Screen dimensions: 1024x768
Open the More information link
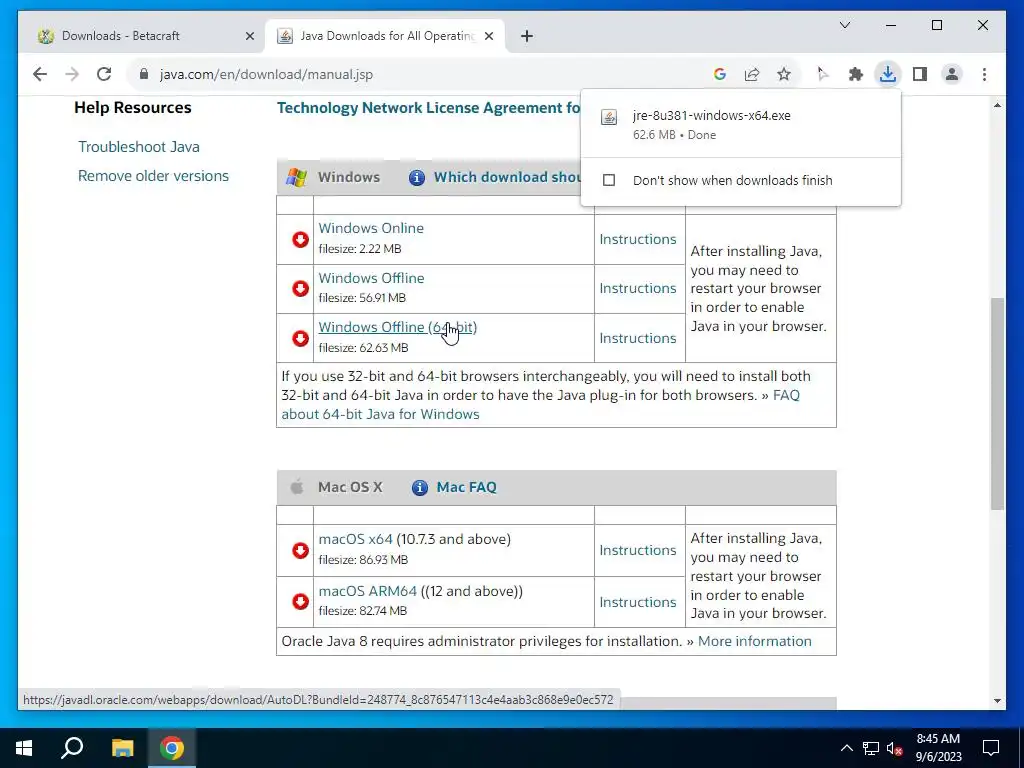(755, 641)
